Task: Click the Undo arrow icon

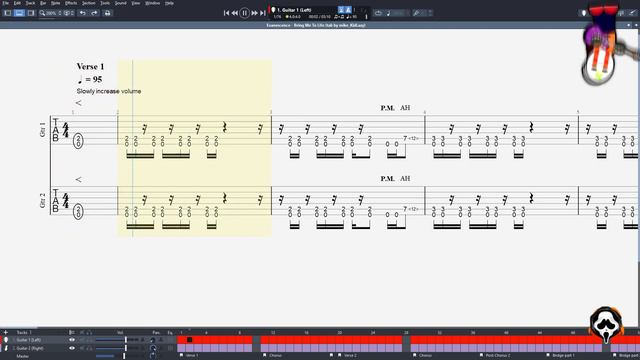Action: (83, 13)
